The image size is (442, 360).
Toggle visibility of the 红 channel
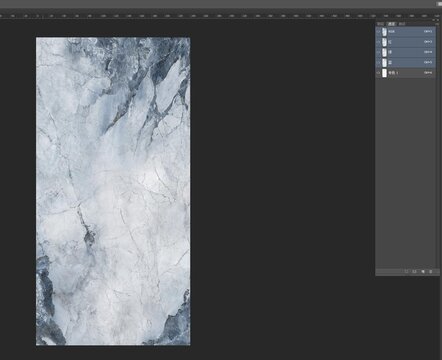(x=378, y=42)
